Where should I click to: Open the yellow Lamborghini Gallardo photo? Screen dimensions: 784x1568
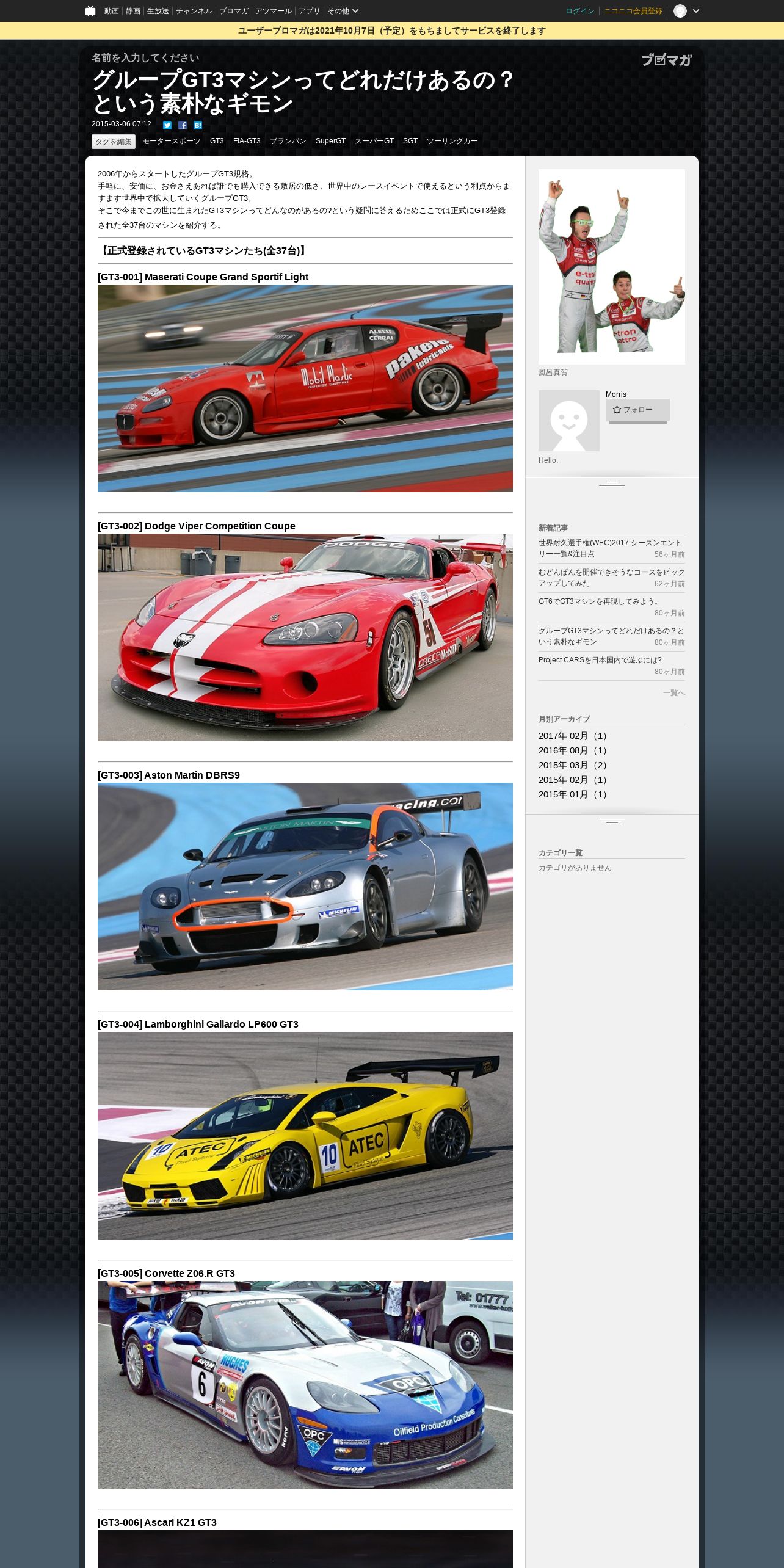coord(305,1136)
